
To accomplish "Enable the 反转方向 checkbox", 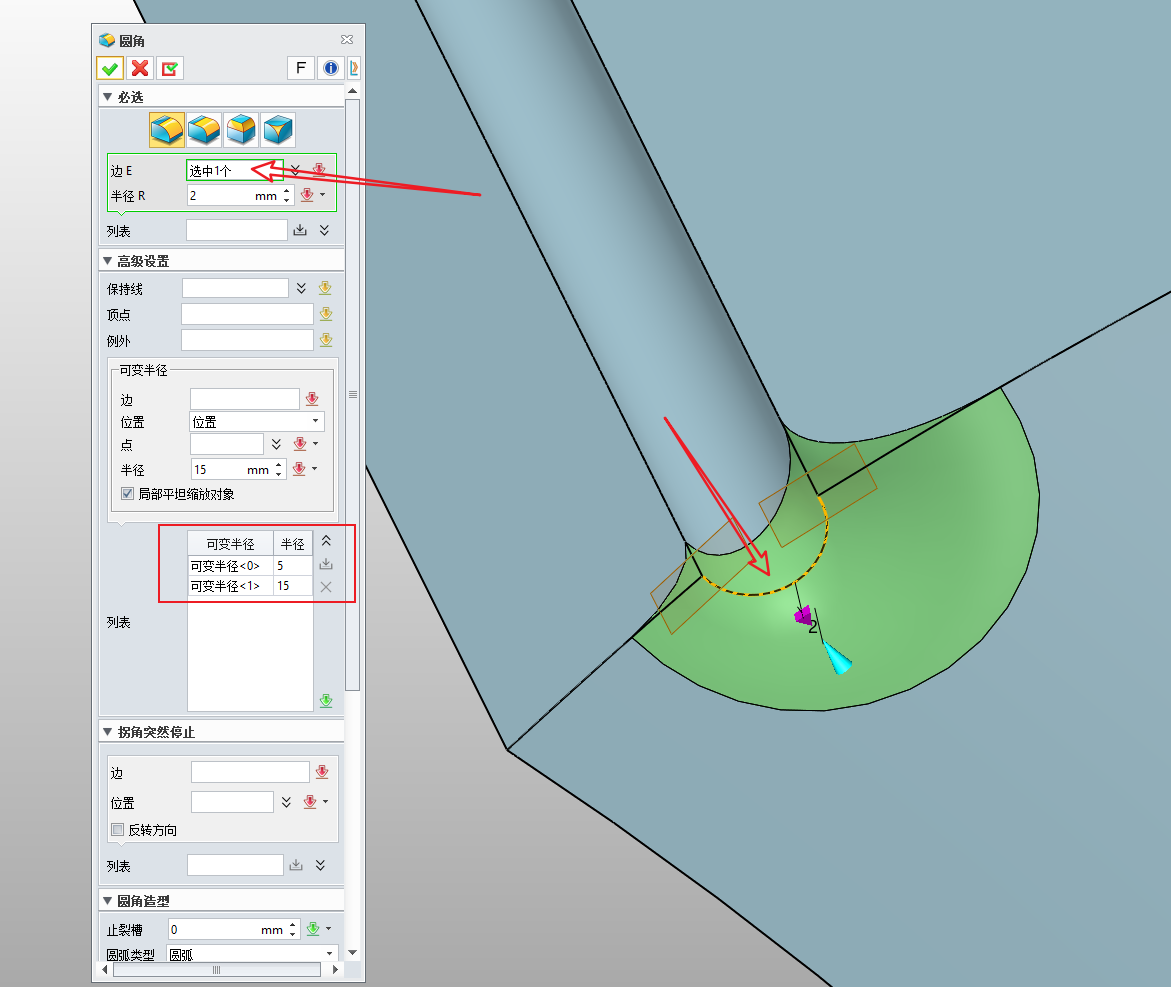I will [118, 830].
